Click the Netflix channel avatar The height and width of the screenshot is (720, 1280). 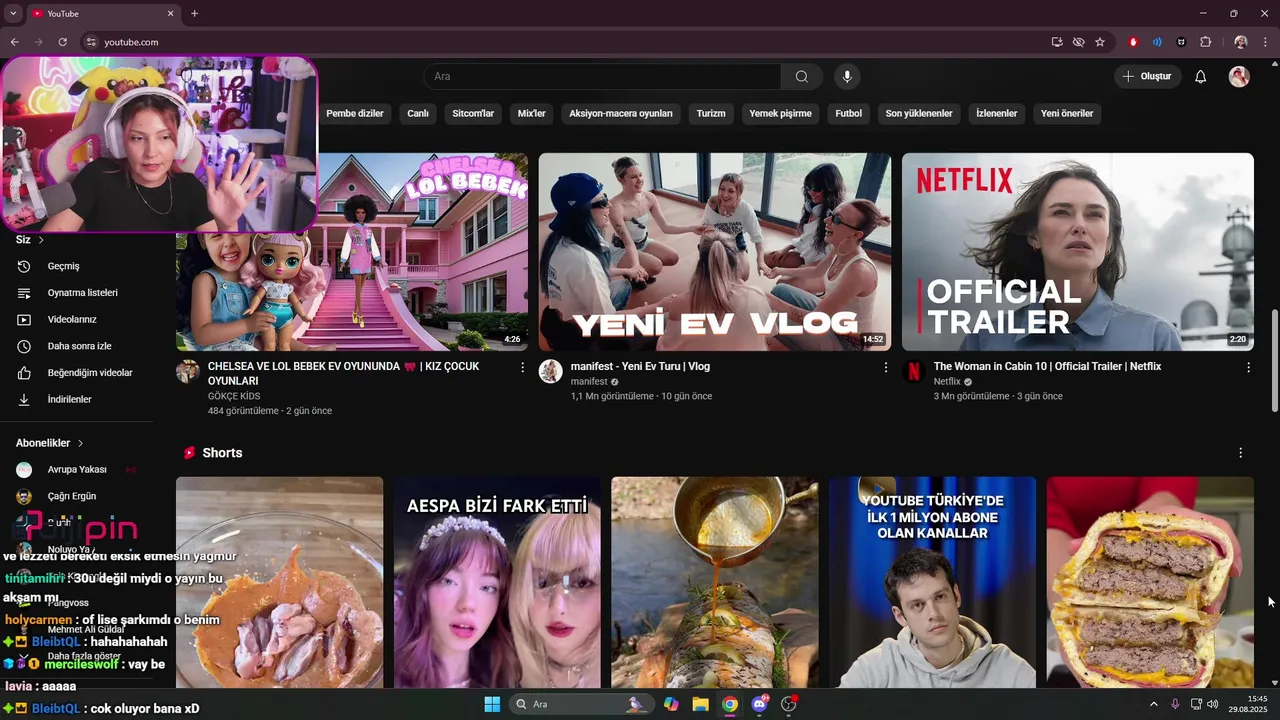pyautogui.click(x=914, y=372)
